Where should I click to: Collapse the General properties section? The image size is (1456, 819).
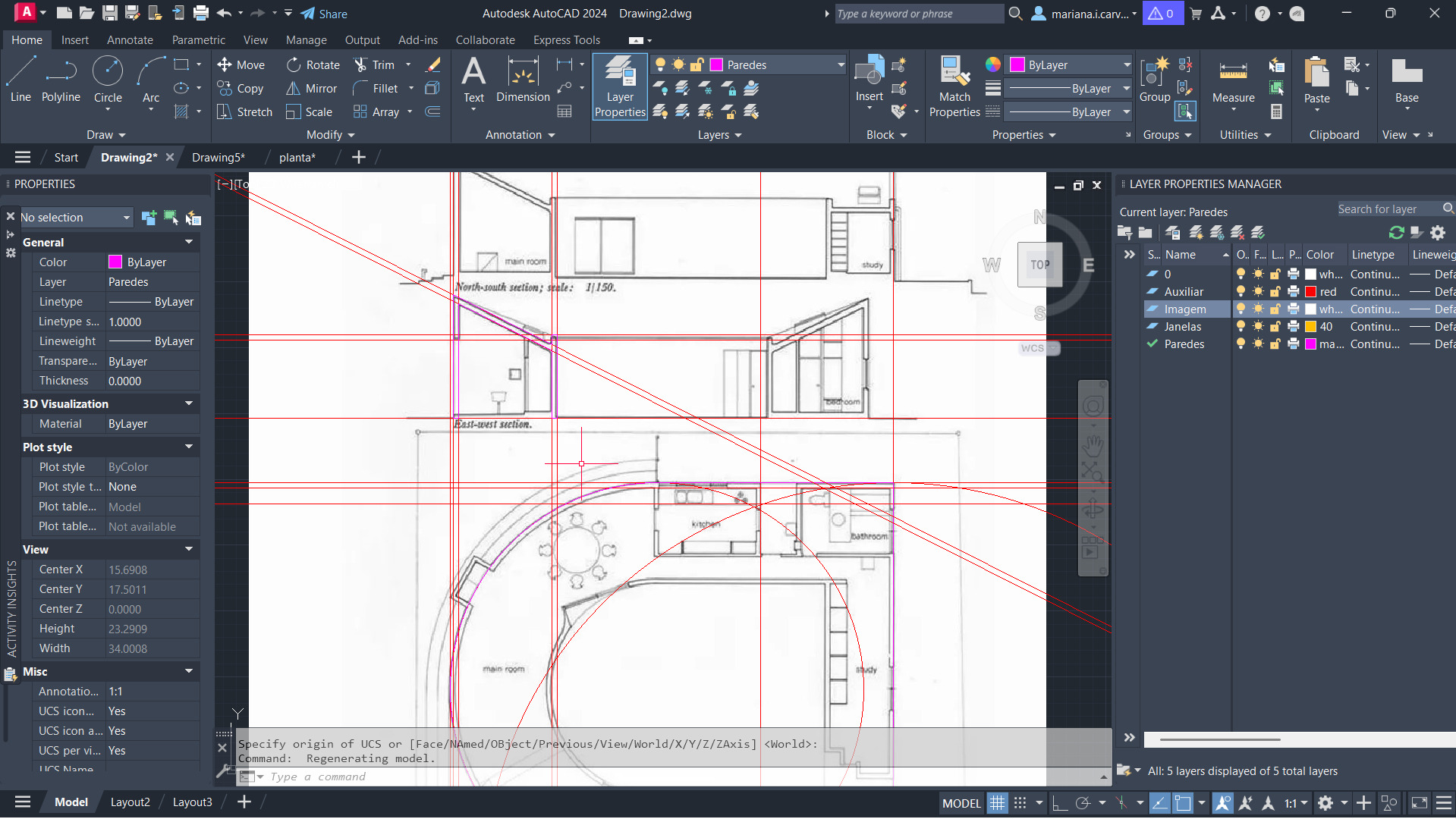point(189,243)
